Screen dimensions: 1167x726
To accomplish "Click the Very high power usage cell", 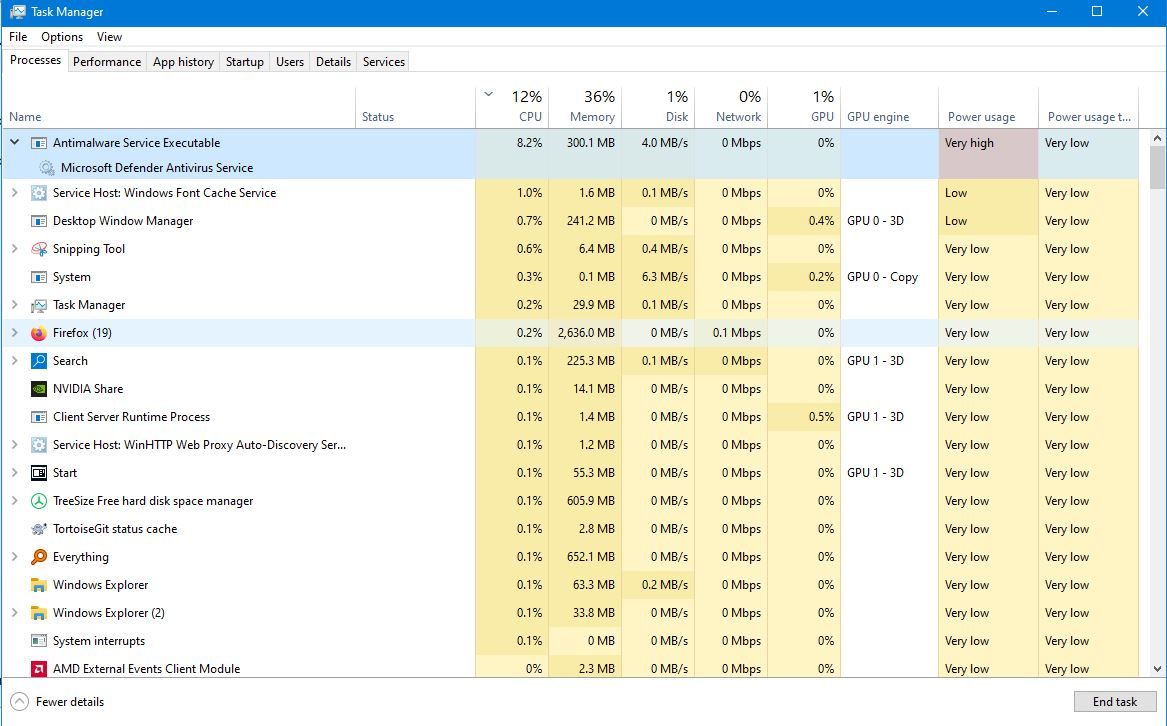I will (x=988, y=154).
